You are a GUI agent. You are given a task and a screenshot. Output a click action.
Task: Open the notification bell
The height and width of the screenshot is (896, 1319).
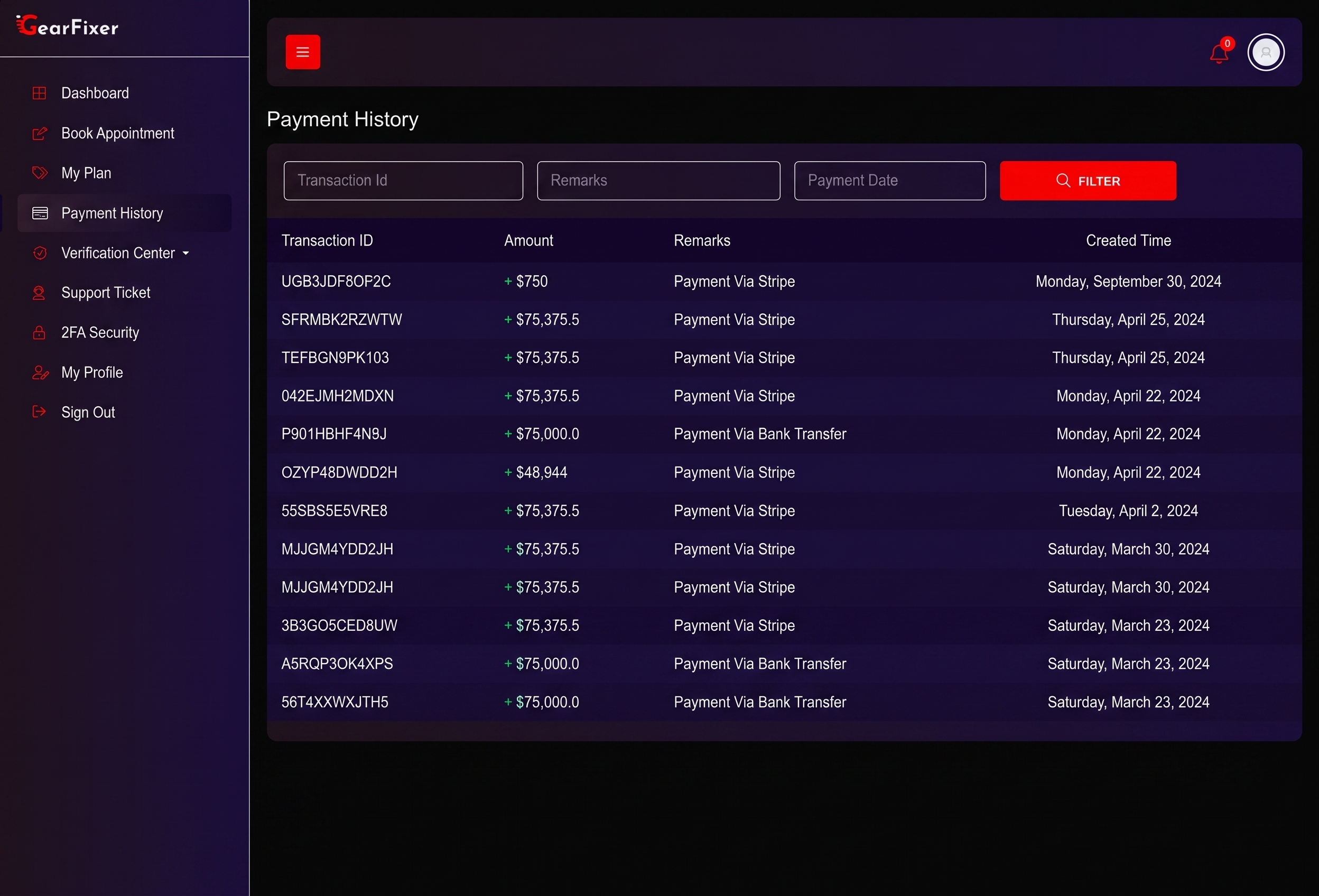pyautogui.click(x=1219, y=53)
